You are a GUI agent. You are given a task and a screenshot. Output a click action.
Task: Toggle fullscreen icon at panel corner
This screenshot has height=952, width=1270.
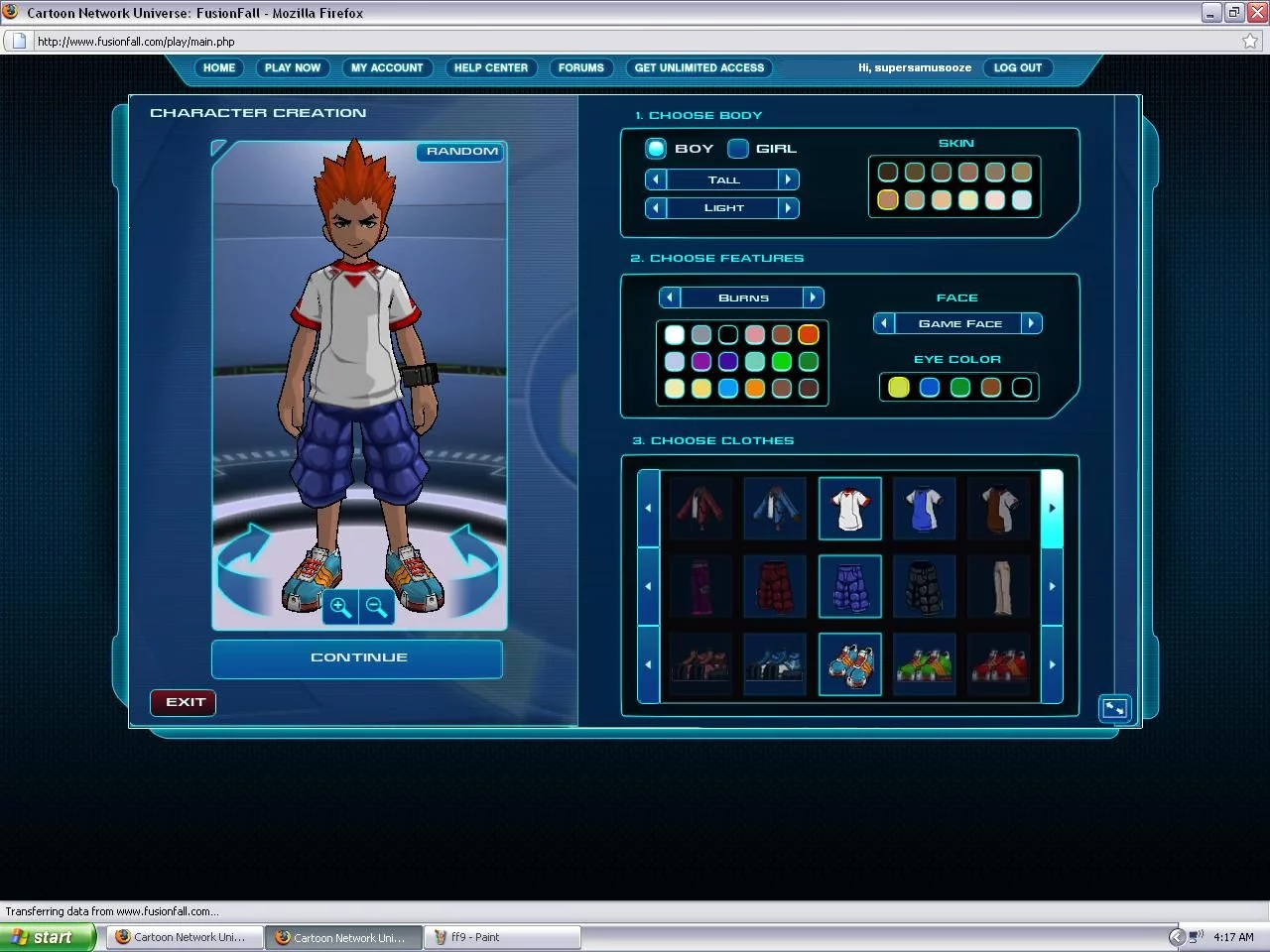point(1114,708)
